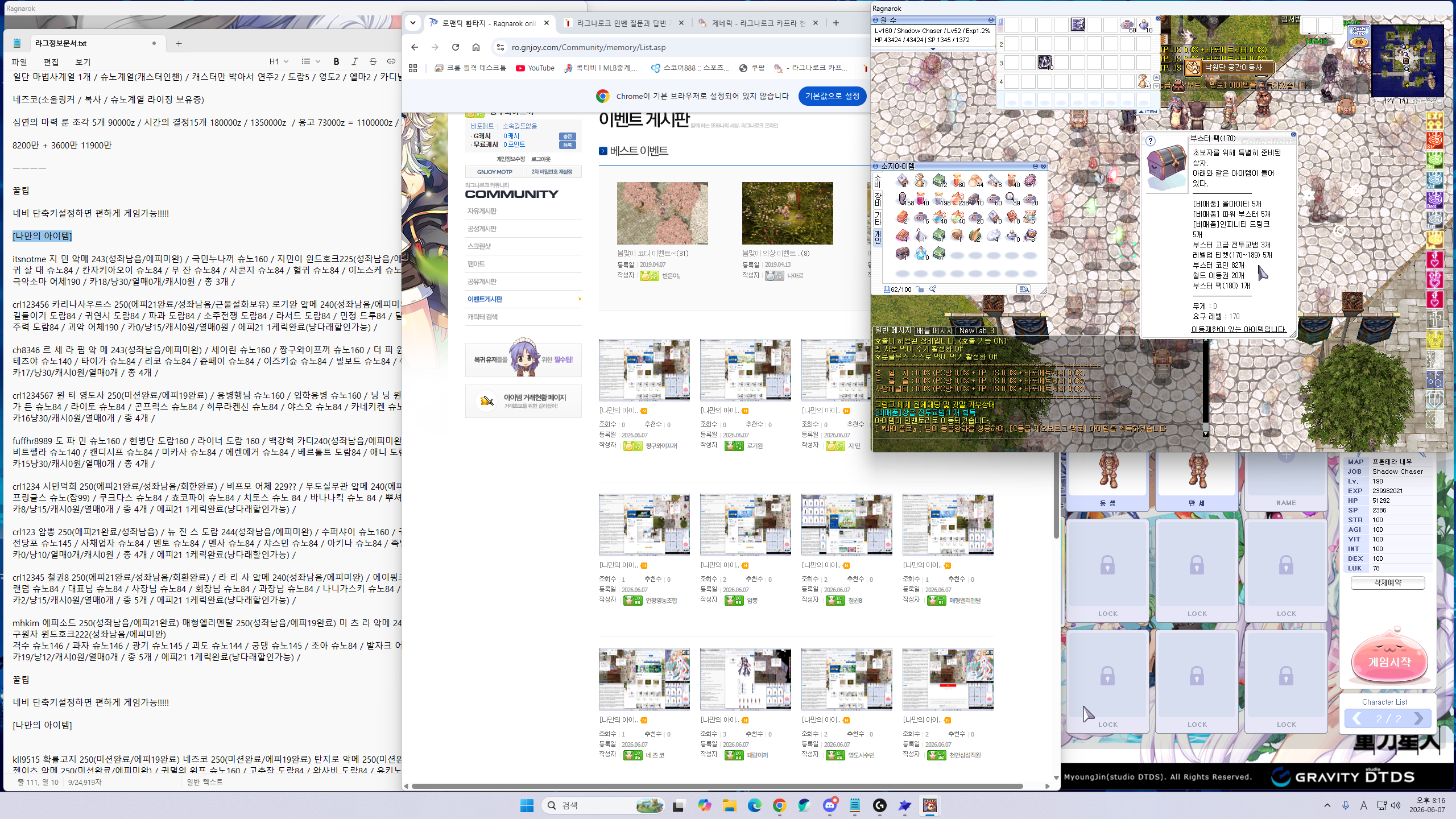Click the magnifying glass item with count 30

click(1012, 198)
